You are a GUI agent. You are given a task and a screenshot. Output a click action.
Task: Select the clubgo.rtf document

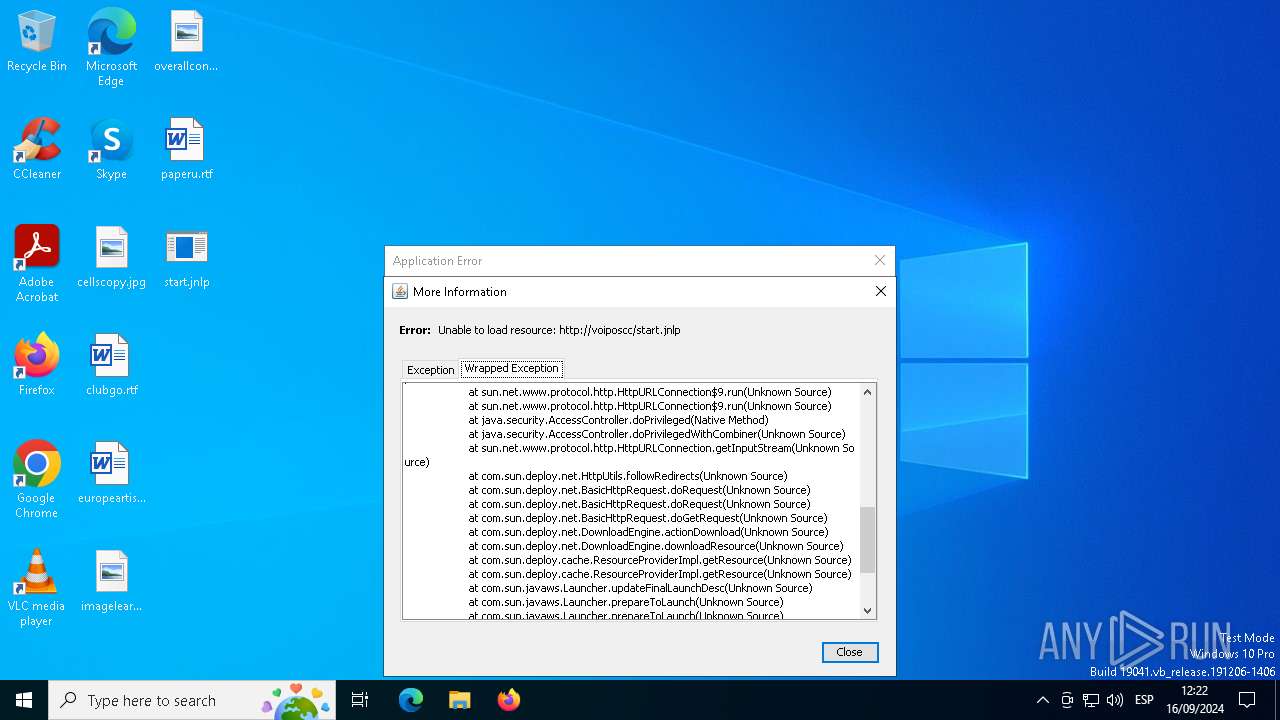point(111,366)
